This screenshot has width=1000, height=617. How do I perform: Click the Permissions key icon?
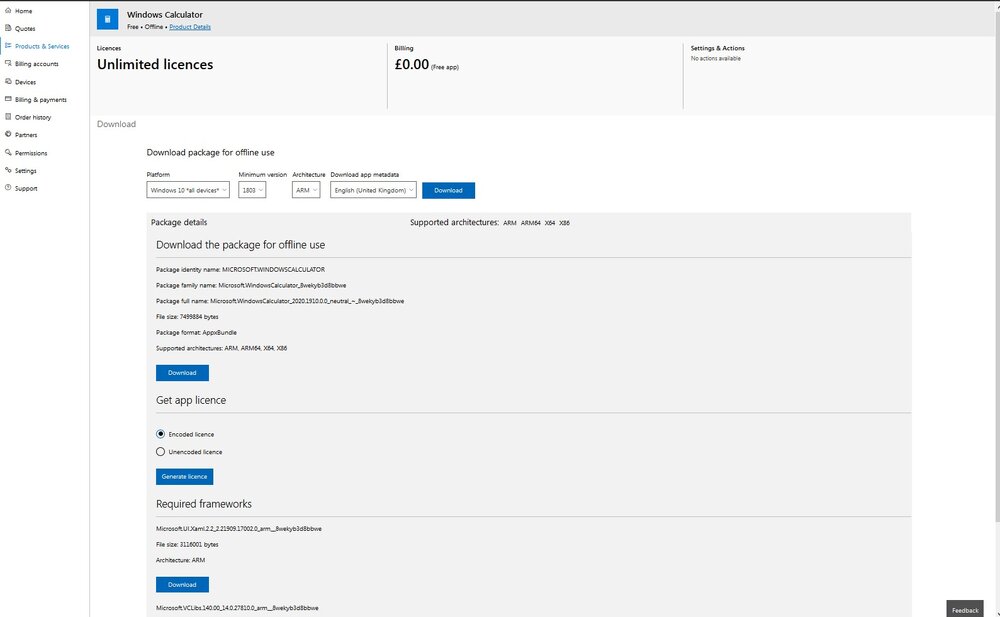point(8,152)
